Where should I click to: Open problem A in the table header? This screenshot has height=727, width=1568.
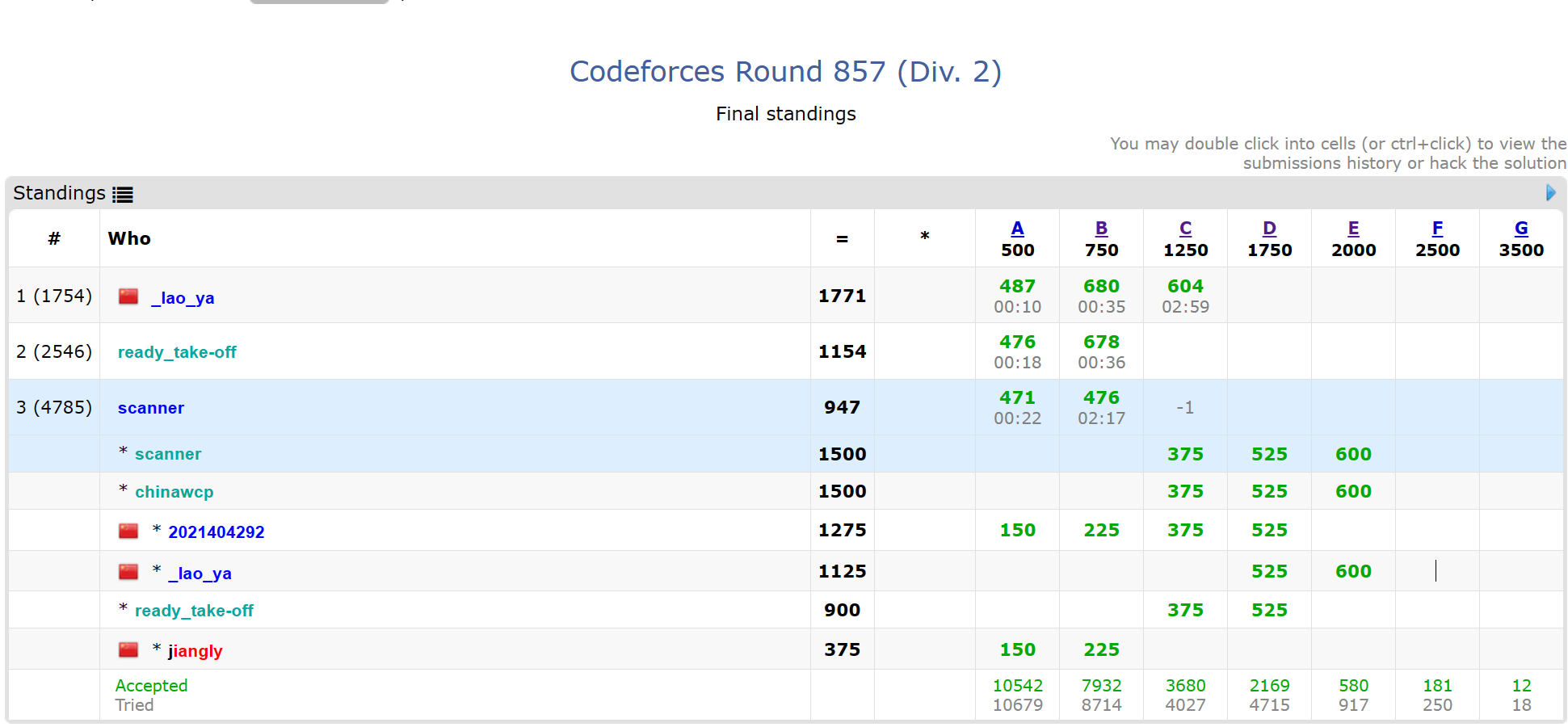[x=1017, y=229]
